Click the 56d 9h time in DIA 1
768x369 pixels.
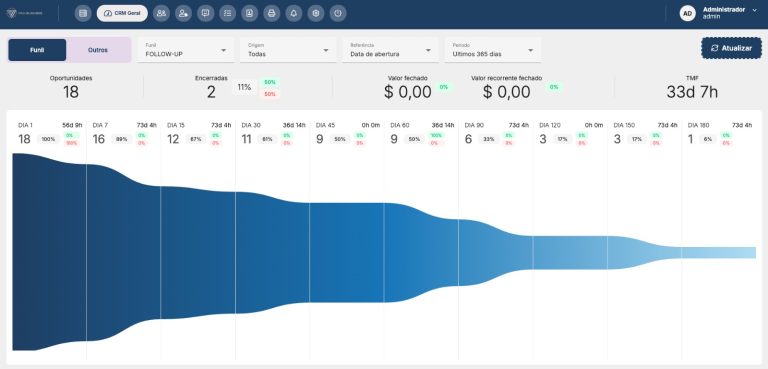pos(72,125)
